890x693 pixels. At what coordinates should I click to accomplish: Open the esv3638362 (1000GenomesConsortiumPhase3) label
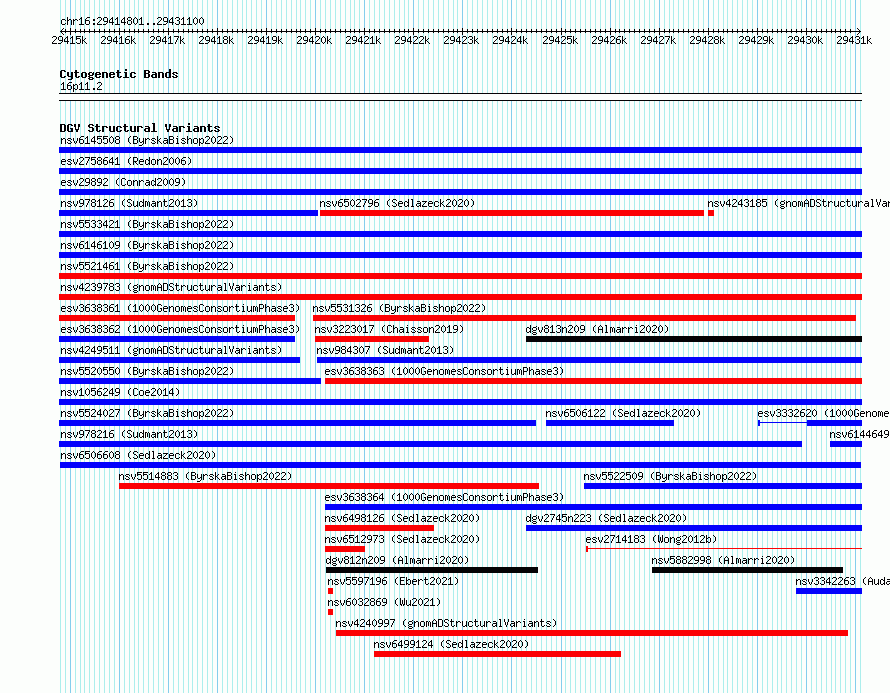(180, 329)
